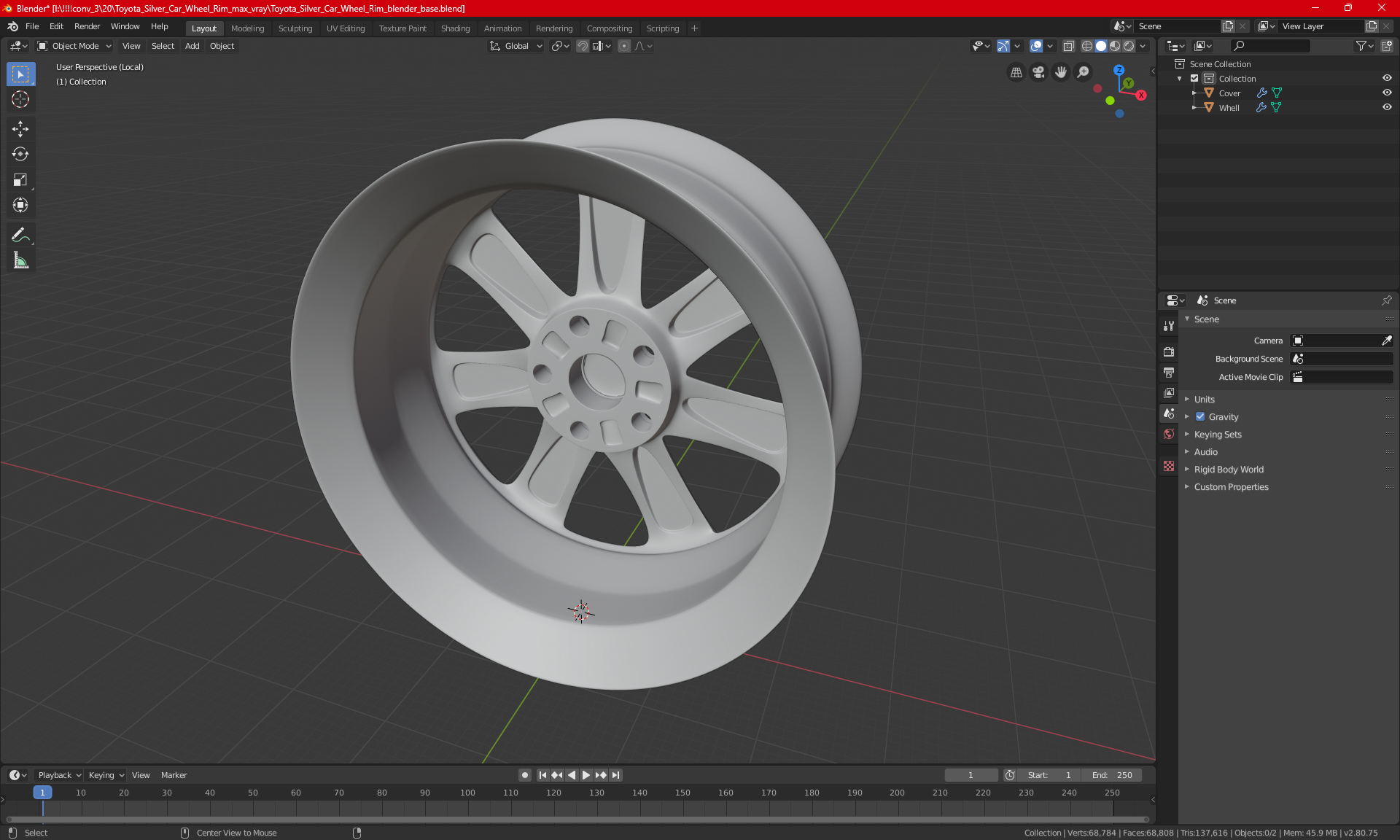Activate the 3D Cursor tool
1400x840 pixels.
point(20,100)
